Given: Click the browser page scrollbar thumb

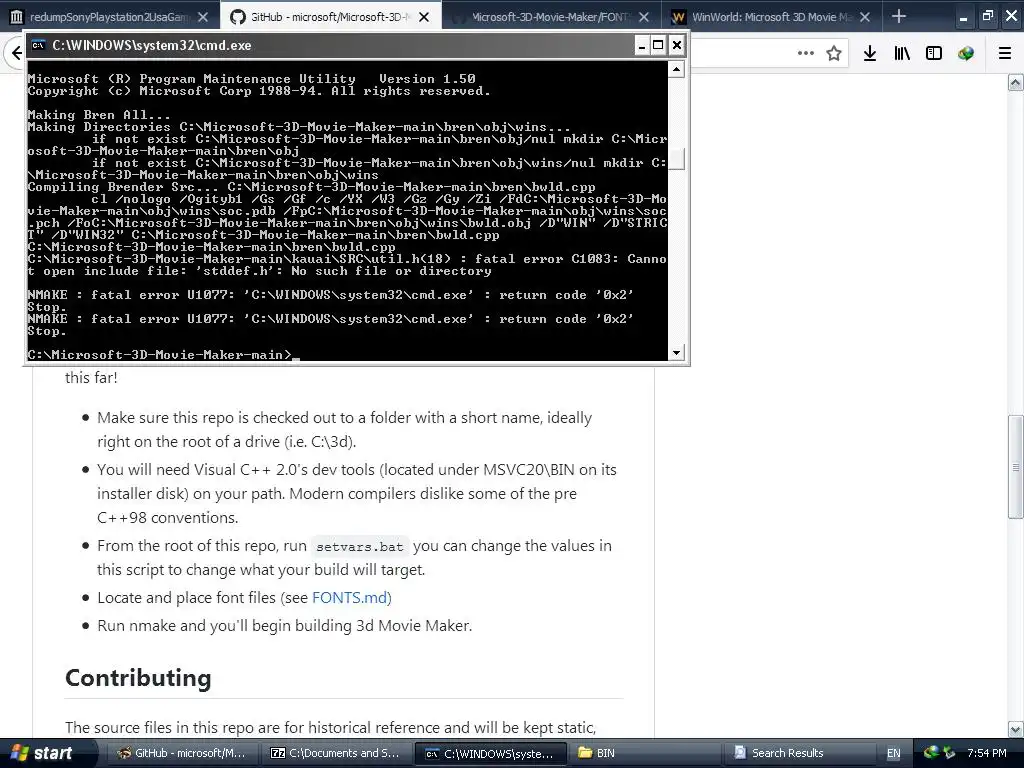Looking at the screenshot, I should [x=1016, y=467].
